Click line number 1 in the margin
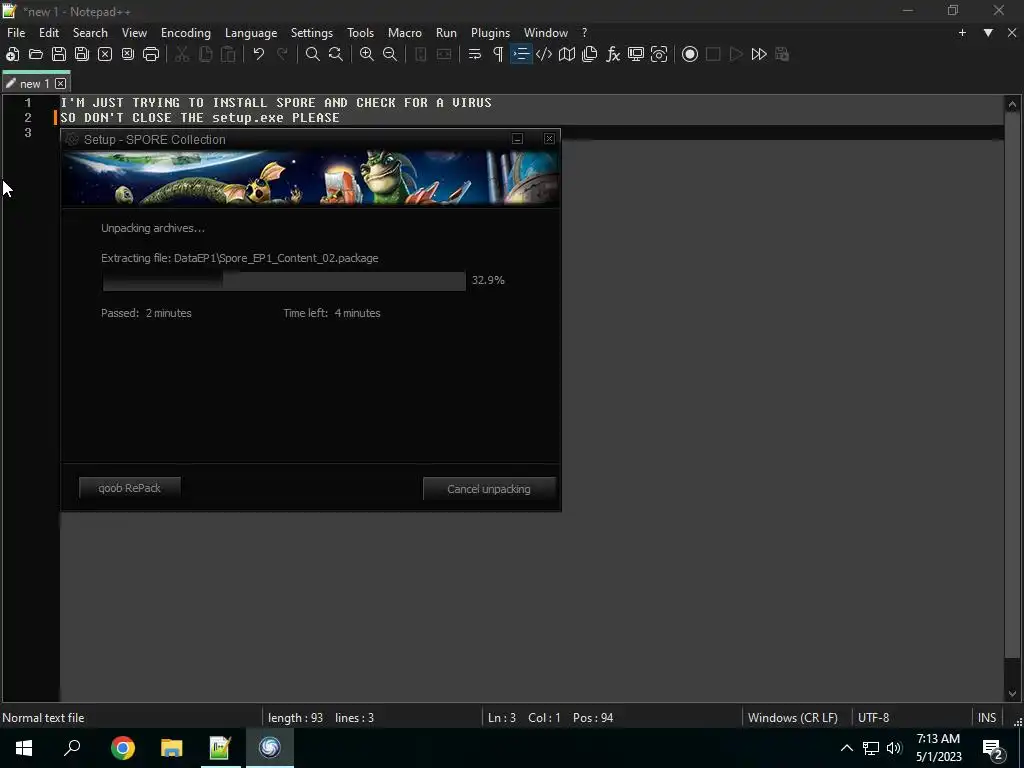The image size is (1024, 768). [28, 103]
